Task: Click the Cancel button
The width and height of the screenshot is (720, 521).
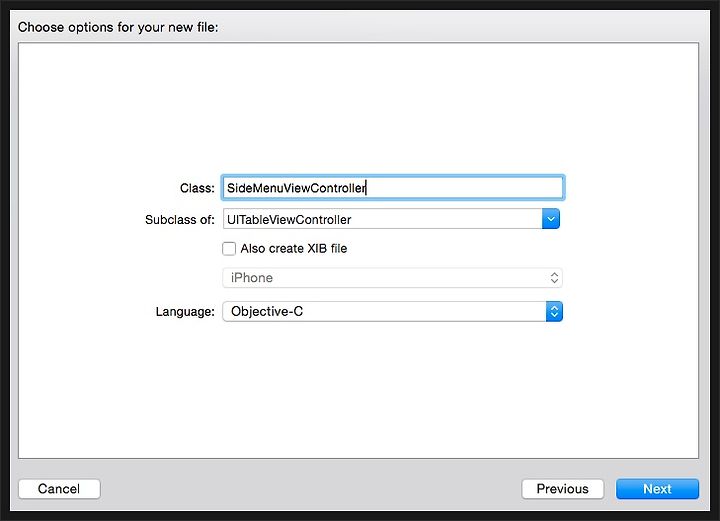Action: point(59,489)
